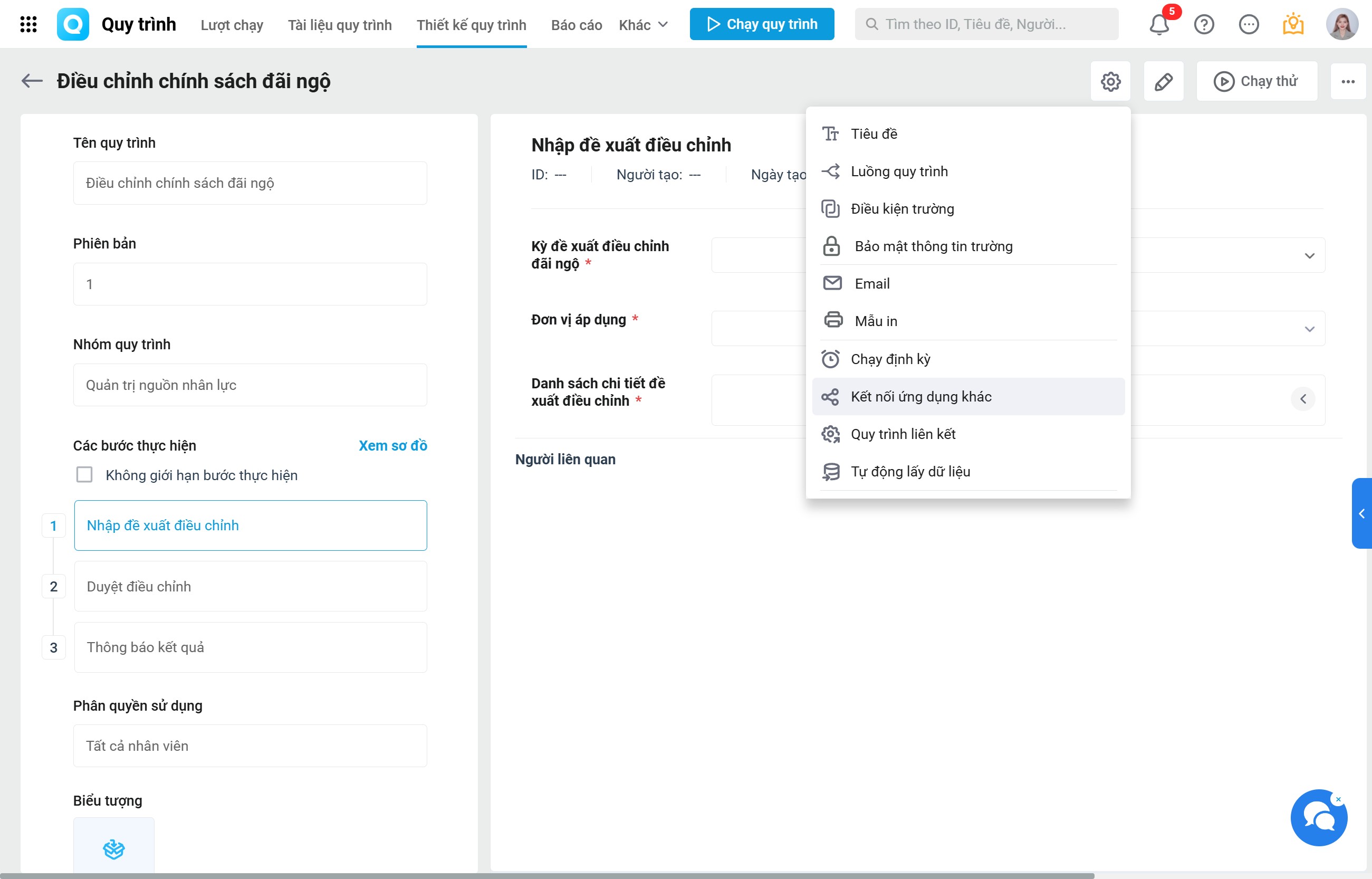Viewport: 1372px width, 879px height.
Task: Click the pencil edit icon
Action: [x=1163, y=82]
